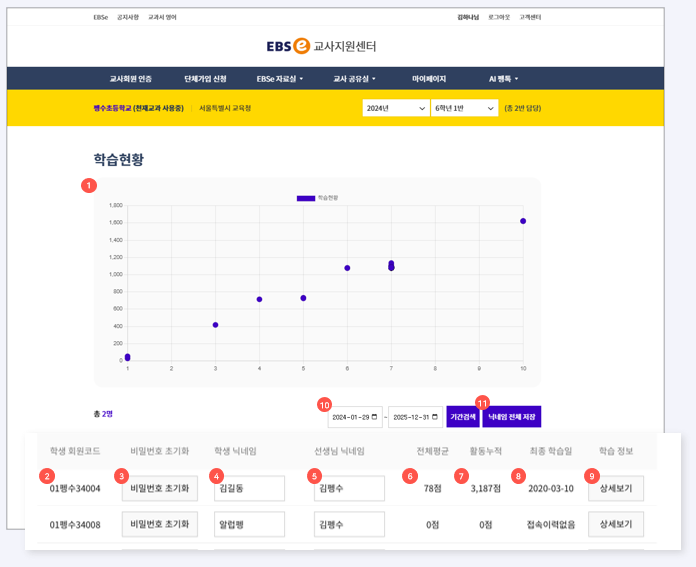Screen dimensions: 696x567
Task: Open the start date calendar picker icon
Action: 374,417
